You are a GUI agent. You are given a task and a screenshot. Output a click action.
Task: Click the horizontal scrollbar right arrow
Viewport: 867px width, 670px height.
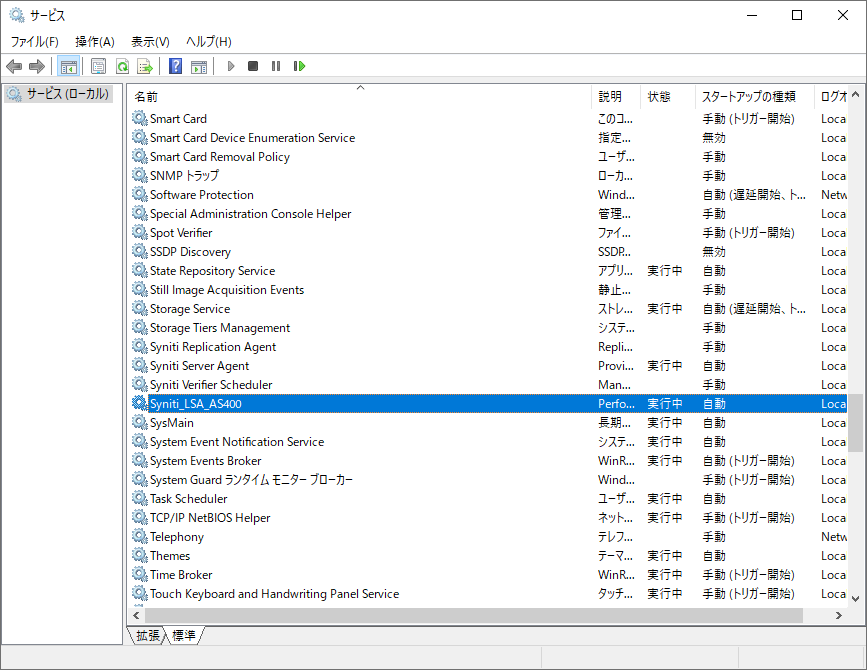click(x=839, y=615)
